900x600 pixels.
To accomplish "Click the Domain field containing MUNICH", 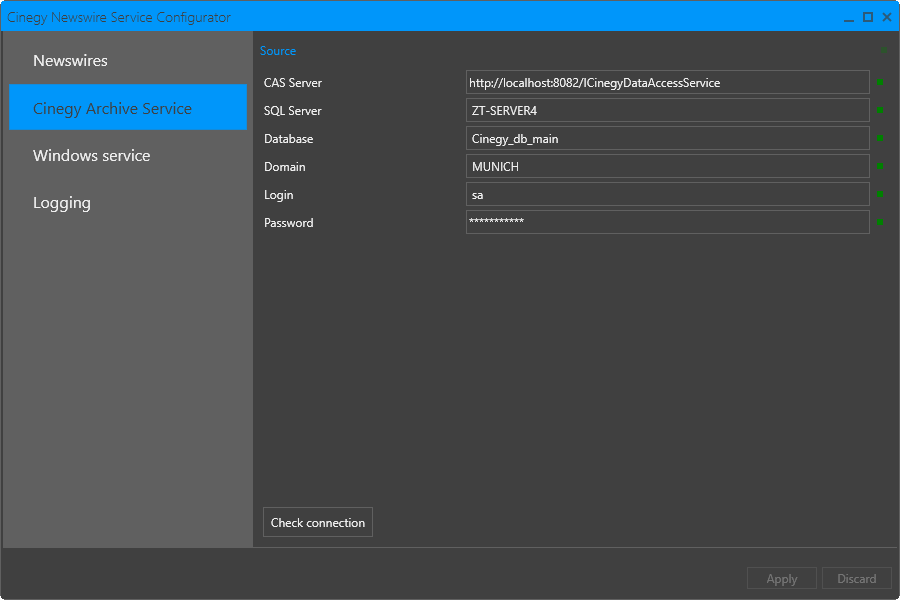I will (668, 167).
